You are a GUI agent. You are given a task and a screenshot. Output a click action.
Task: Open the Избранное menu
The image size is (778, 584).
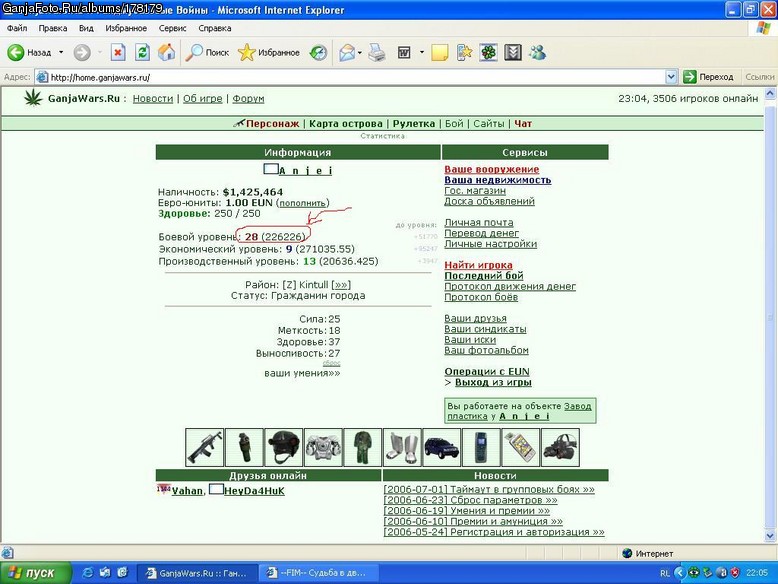click(x=126, y=28)
